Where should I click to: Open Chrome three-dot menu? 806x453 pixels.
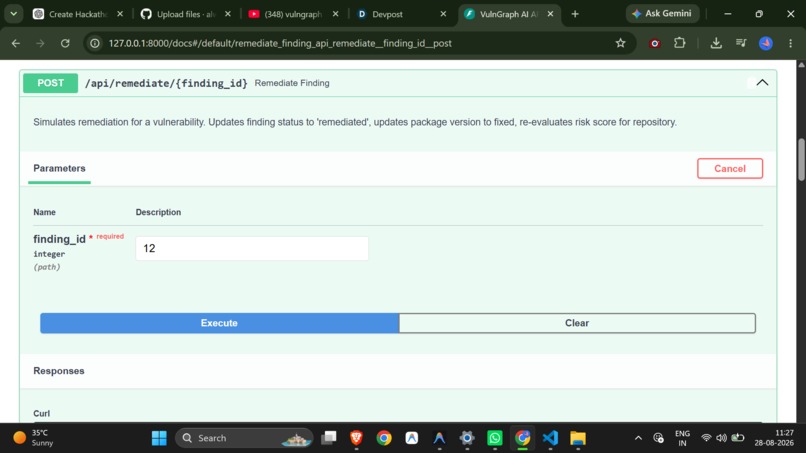791,43
